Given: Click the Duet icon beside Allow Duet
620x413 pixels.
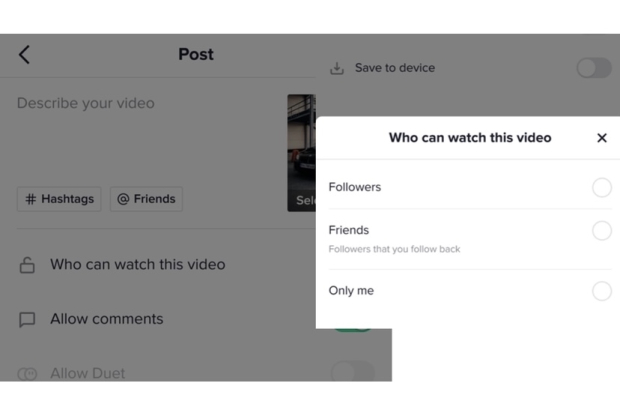Looking at the screenshot, I should [x=27, y=374].
